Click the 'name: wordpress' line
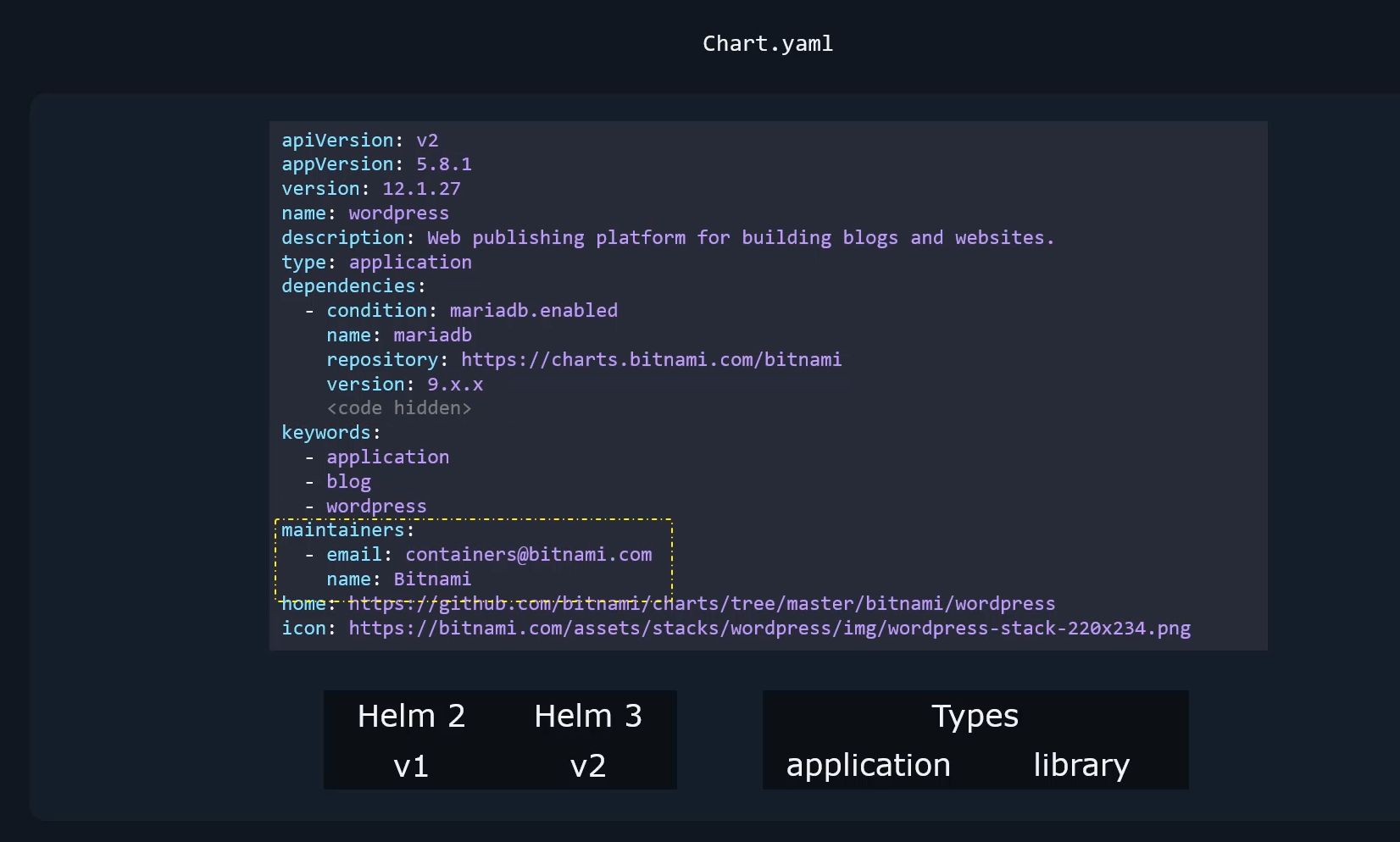The image size is (1400, 842). click(x=365, y=213)
